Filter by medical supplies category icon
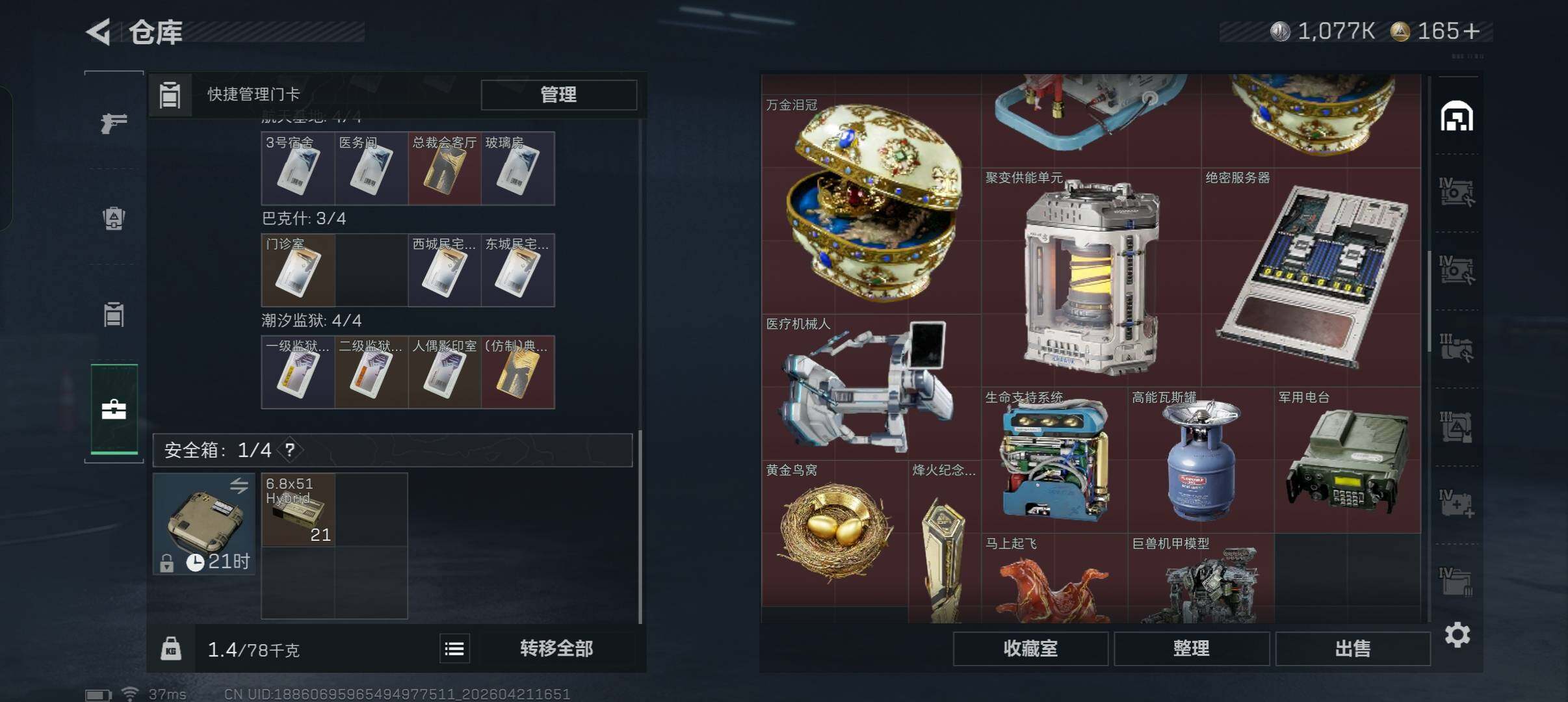 click(1457, 504)
